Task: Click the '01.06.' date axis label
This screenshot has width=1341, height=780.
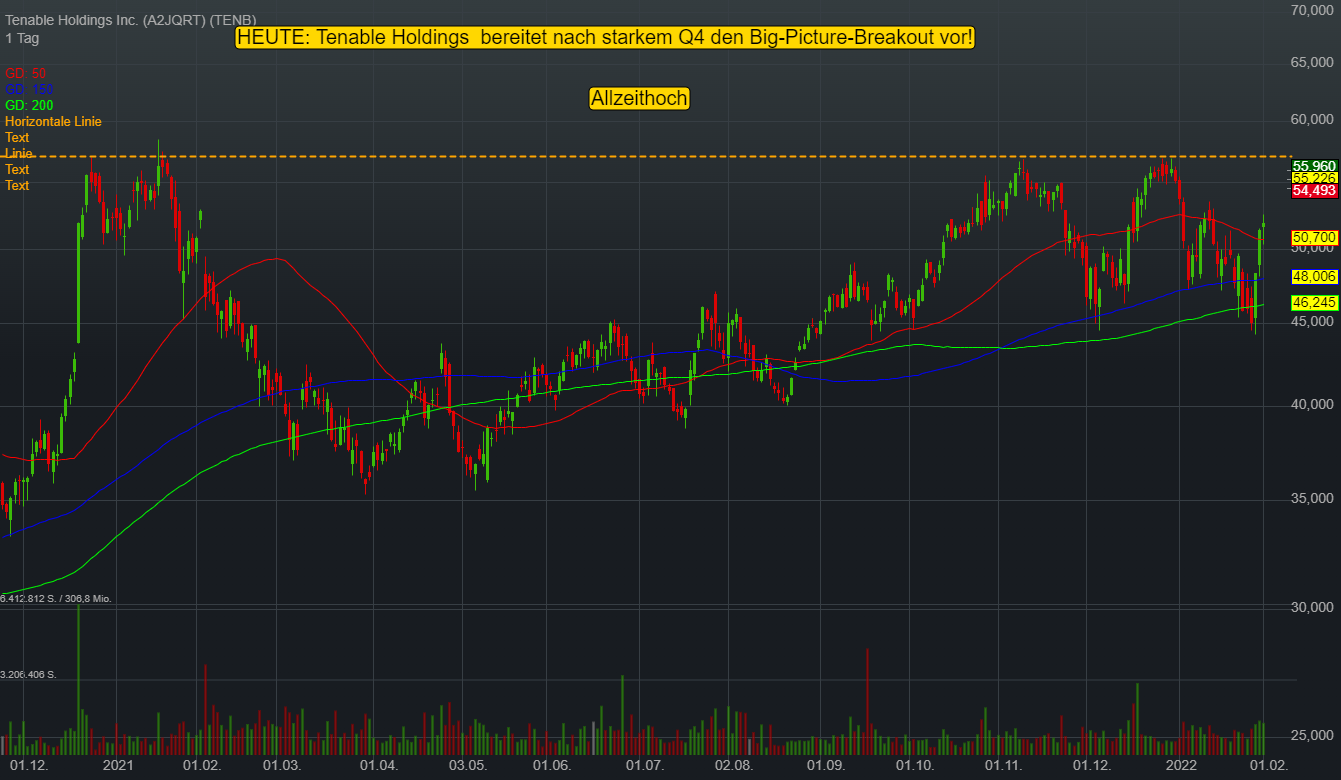Action: pyautogui.click(x=551, y=766)
